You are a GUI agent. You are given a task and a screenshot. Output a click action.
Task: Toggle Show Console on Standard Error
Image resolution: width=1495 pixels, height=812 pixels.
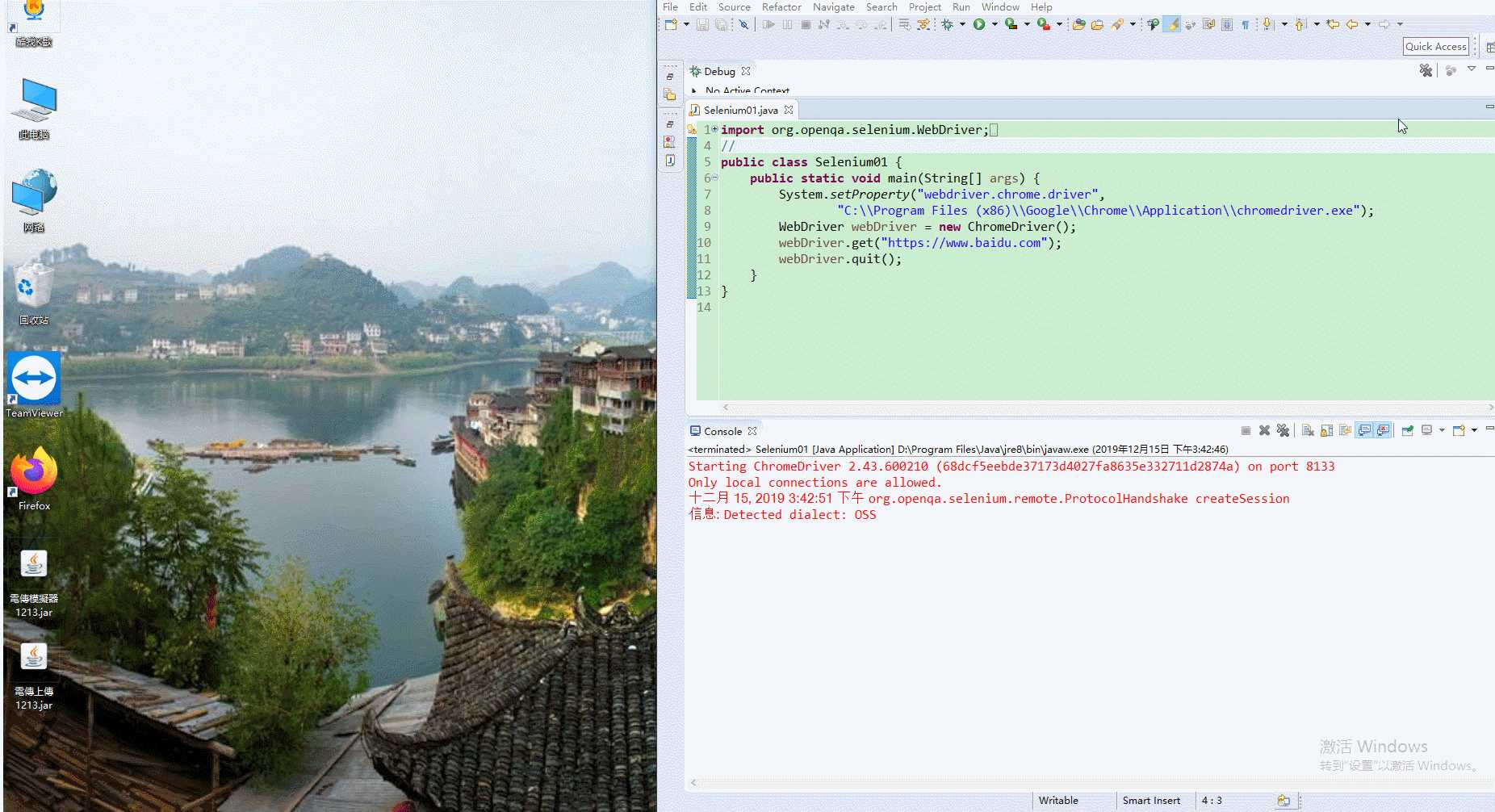[1384, 430]
